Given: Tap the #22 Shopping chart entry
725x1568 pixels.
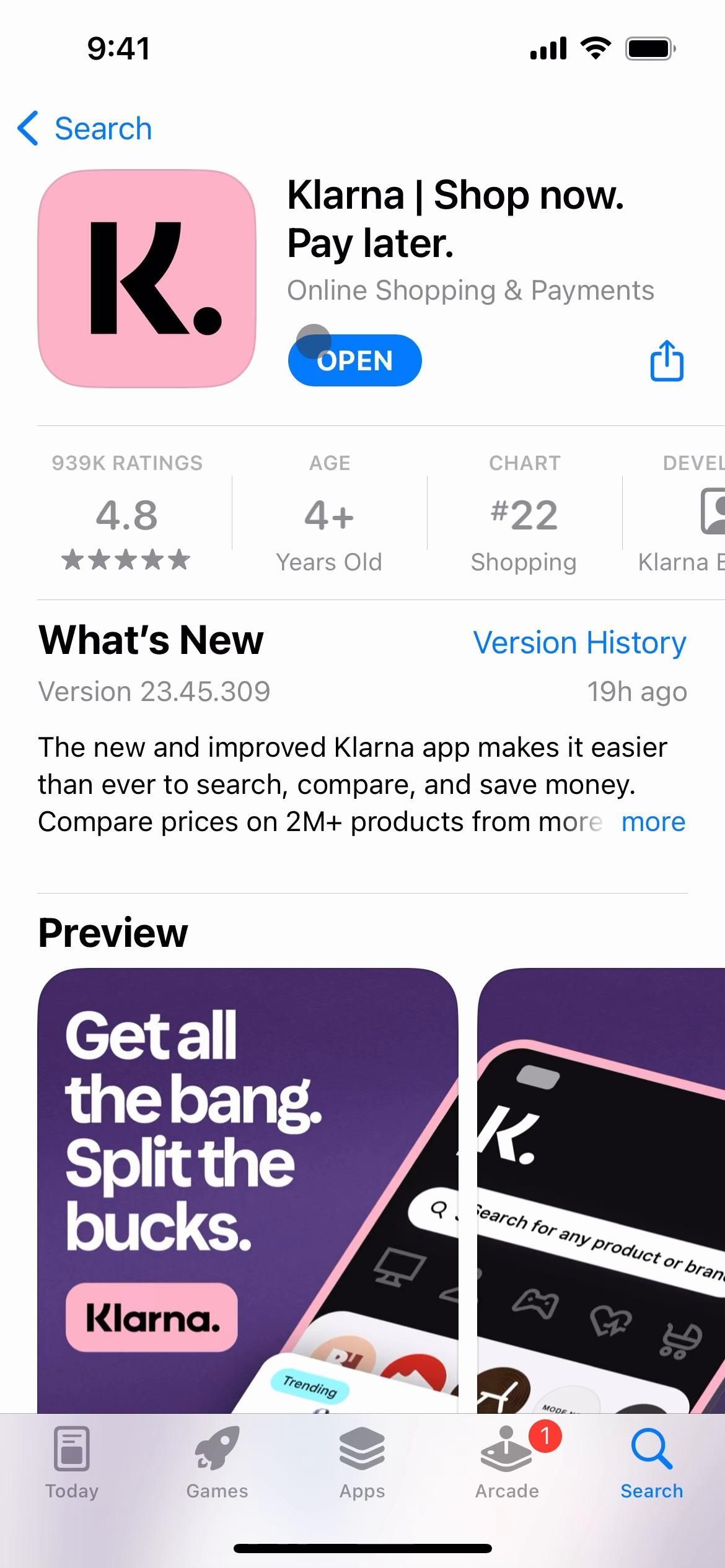Looking at the screenshot, I should pos(524,514).
